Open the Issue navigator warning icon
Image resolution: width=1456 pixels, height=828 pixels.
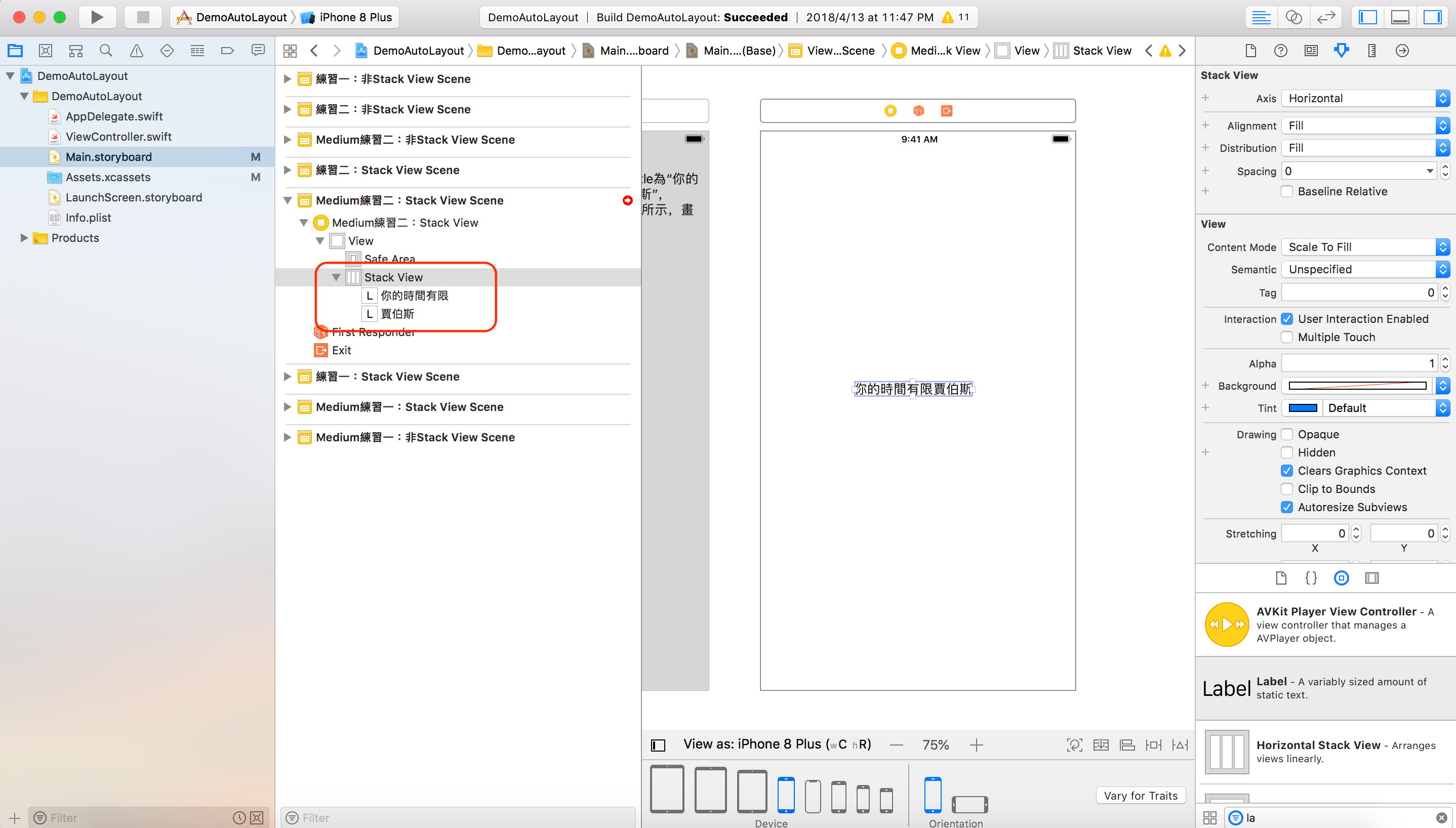[x=137, y=50]
